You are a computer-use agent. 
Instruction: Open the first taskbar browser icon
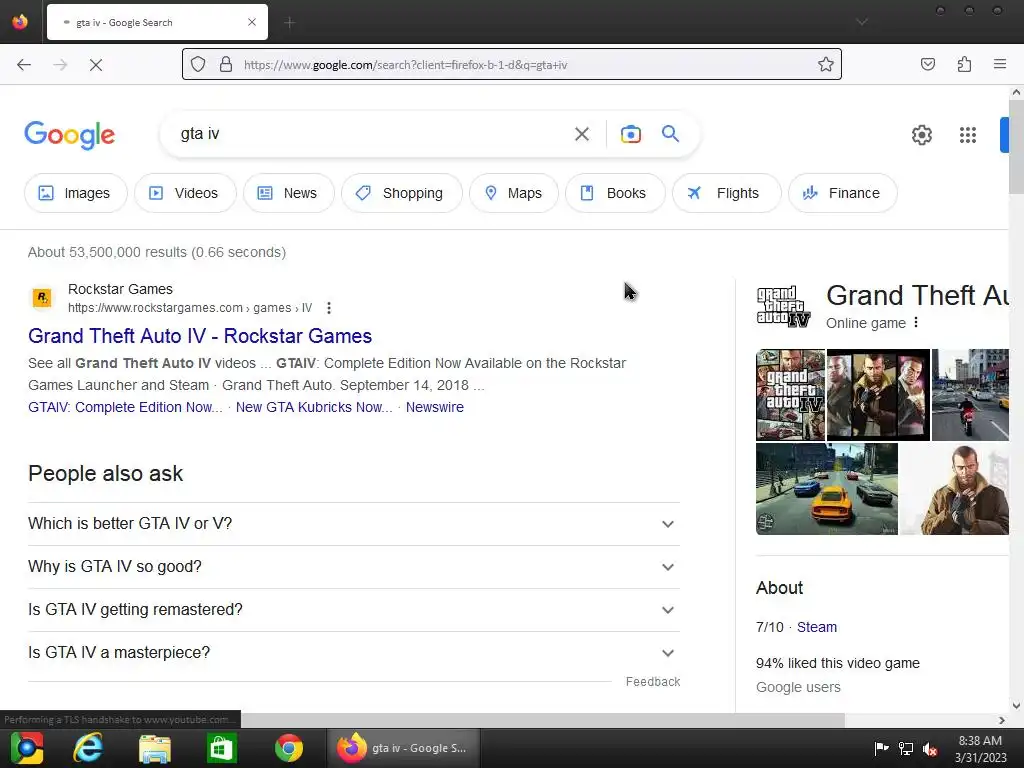pos(26,748)
